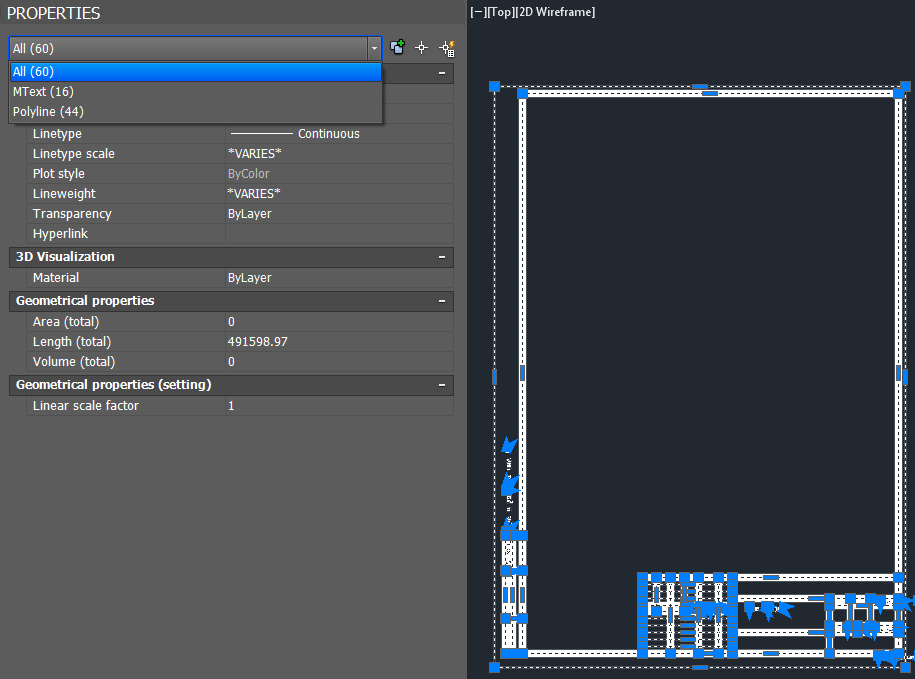Click the Hyperlink property label
915x679 pixels.
pyautogui.click(x=60, y=233)
